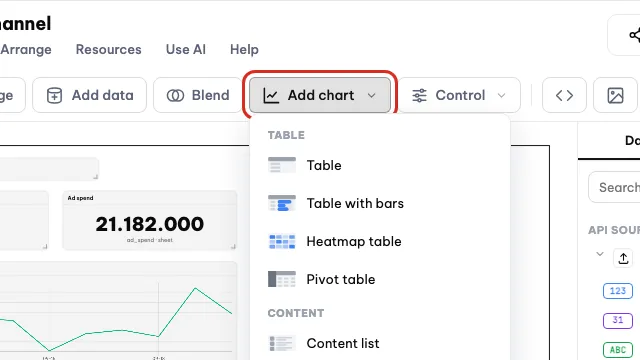Image resolution: width=640 pixels, height=360 pixels.
Task: Click the Pivot table icon
Action: (282, 279)
